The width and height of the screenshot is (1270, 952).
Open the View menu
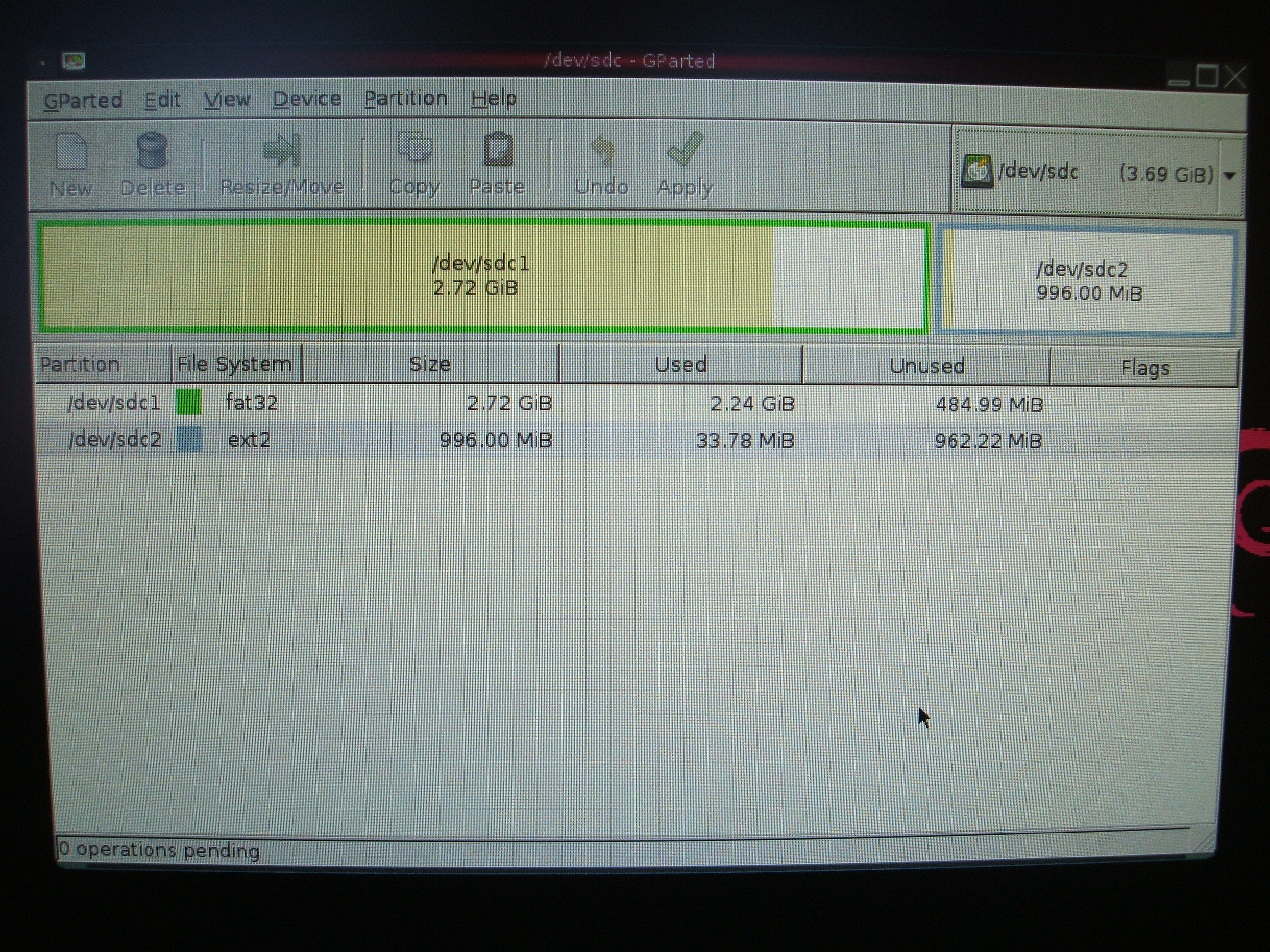(x=227, y=100)
